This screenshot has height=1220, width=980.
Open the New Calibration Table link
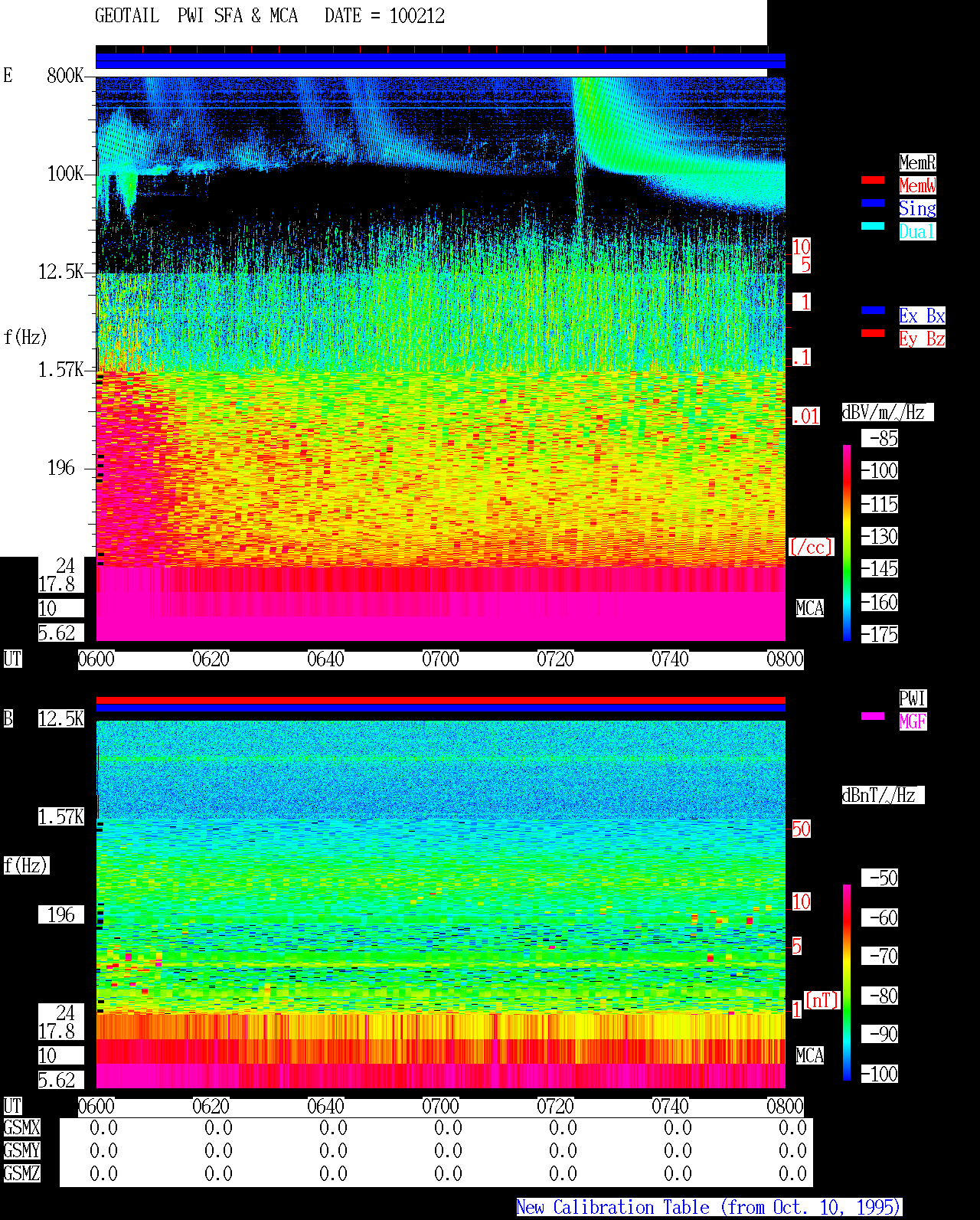coord(709,1207)
